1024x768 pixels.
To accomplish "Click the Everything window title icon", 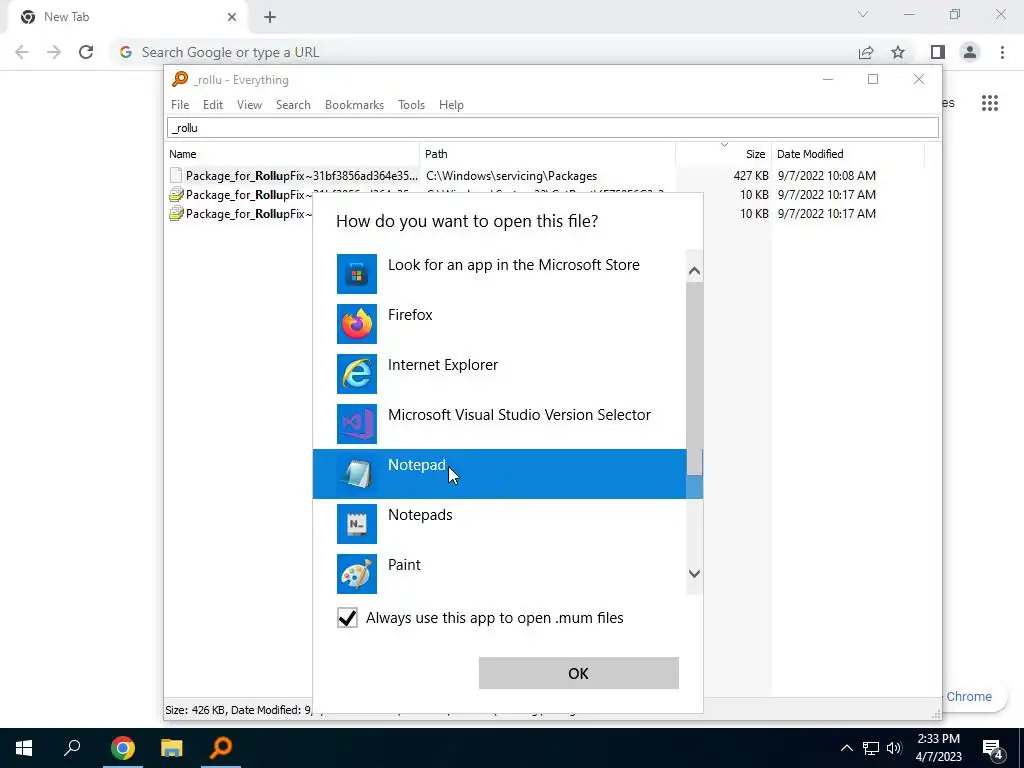I will pos(180,80).
